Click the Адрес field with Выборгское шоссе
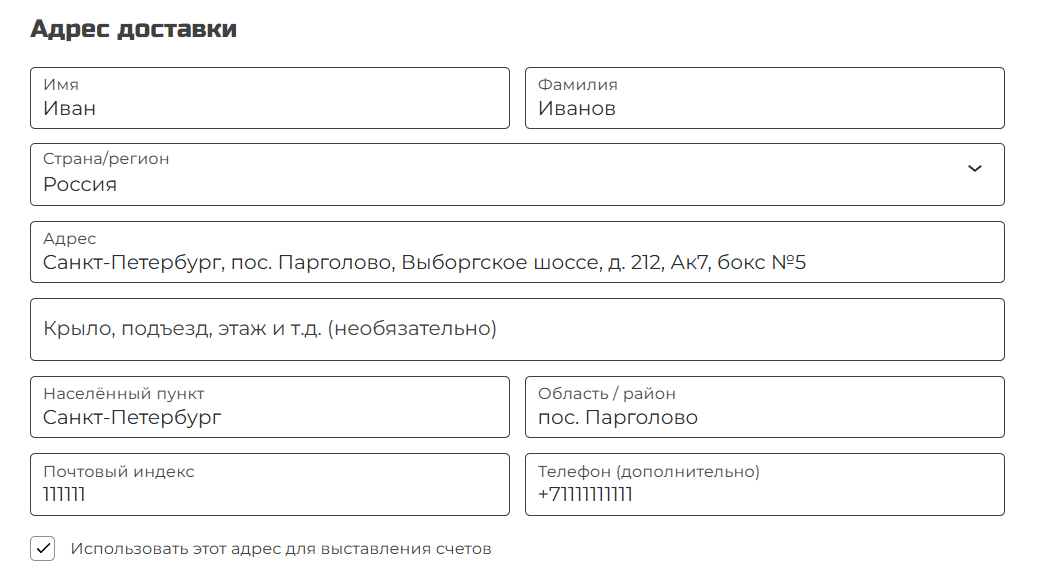 click(x=517, y=252)
